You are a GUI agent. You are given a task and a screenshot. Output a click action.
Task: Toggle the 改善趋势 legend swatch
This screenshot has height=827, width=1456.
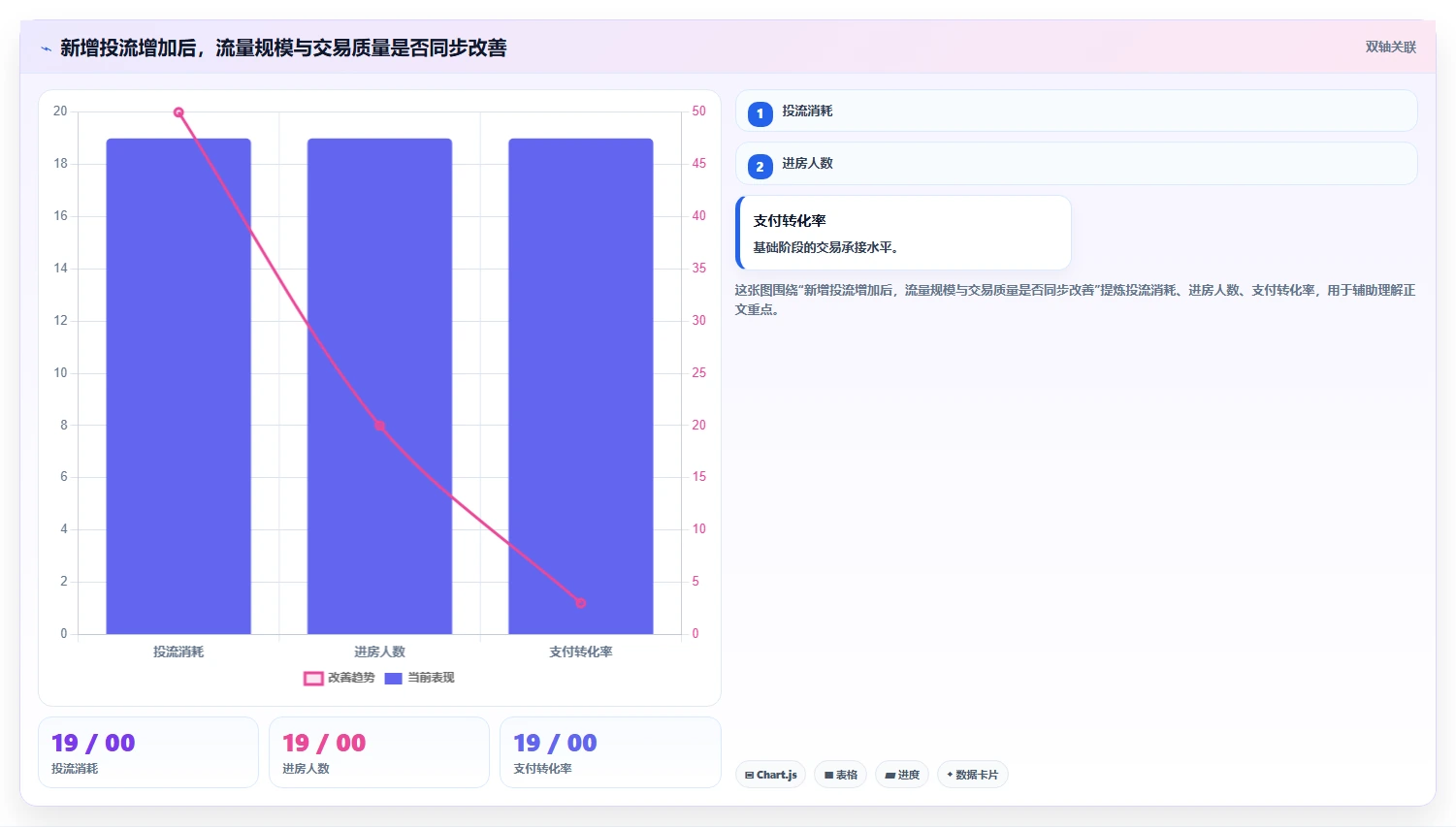pyautogui.click(x=313, y=679)
